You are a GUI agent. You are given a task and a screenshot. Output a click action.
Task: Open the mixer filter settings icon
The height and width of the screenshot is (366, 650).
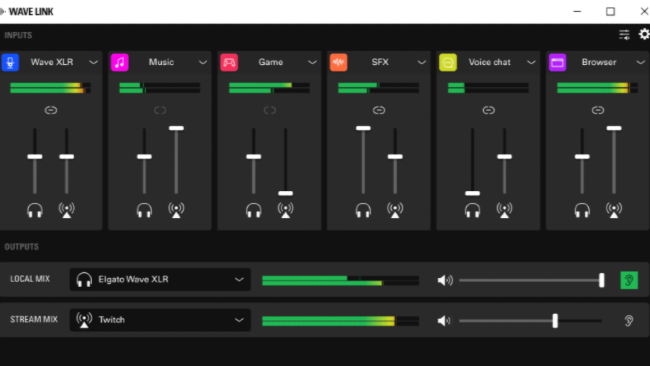[x=624, y=35]
